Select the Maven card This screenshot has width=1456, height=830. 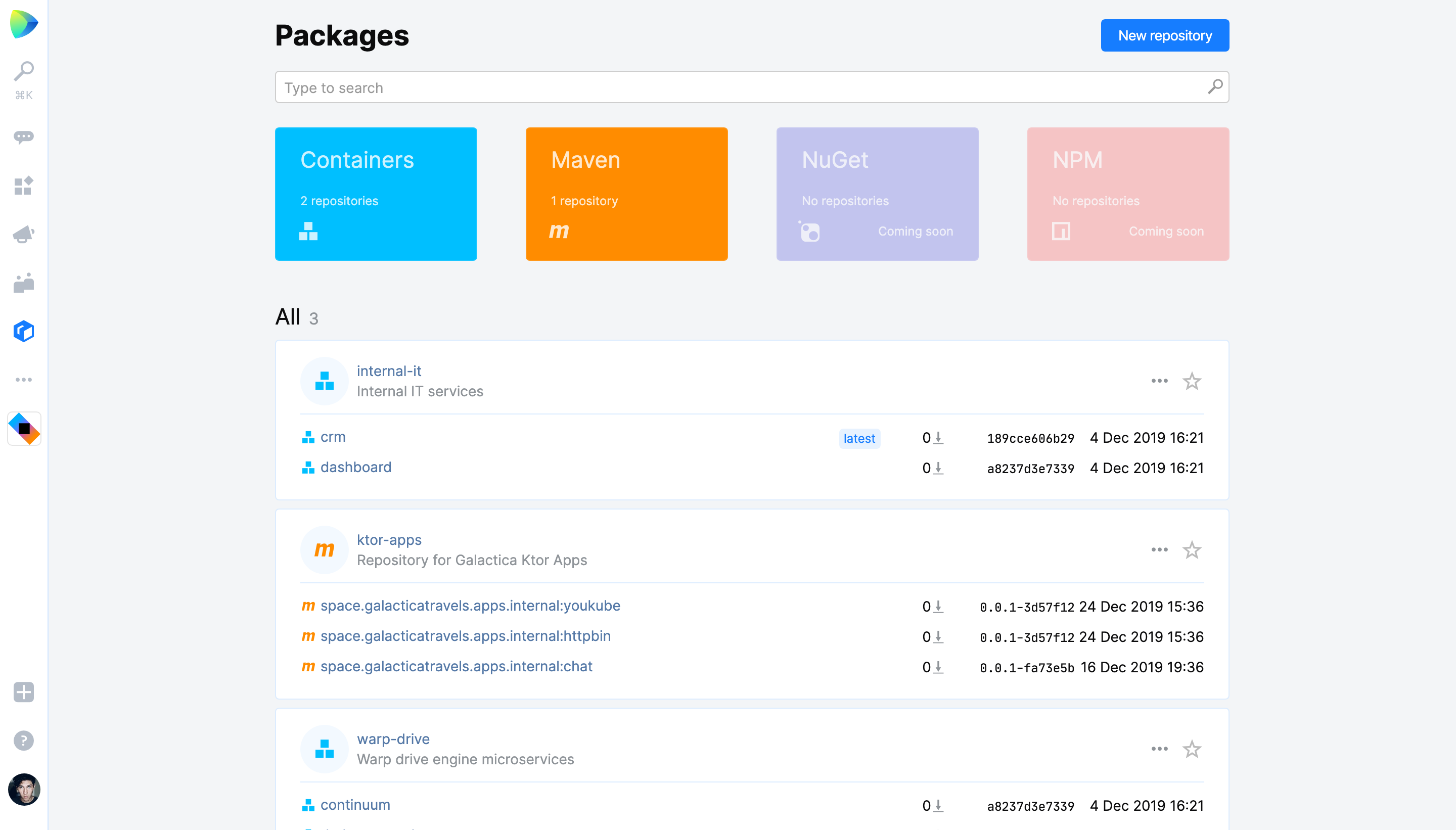coord(626,194)
